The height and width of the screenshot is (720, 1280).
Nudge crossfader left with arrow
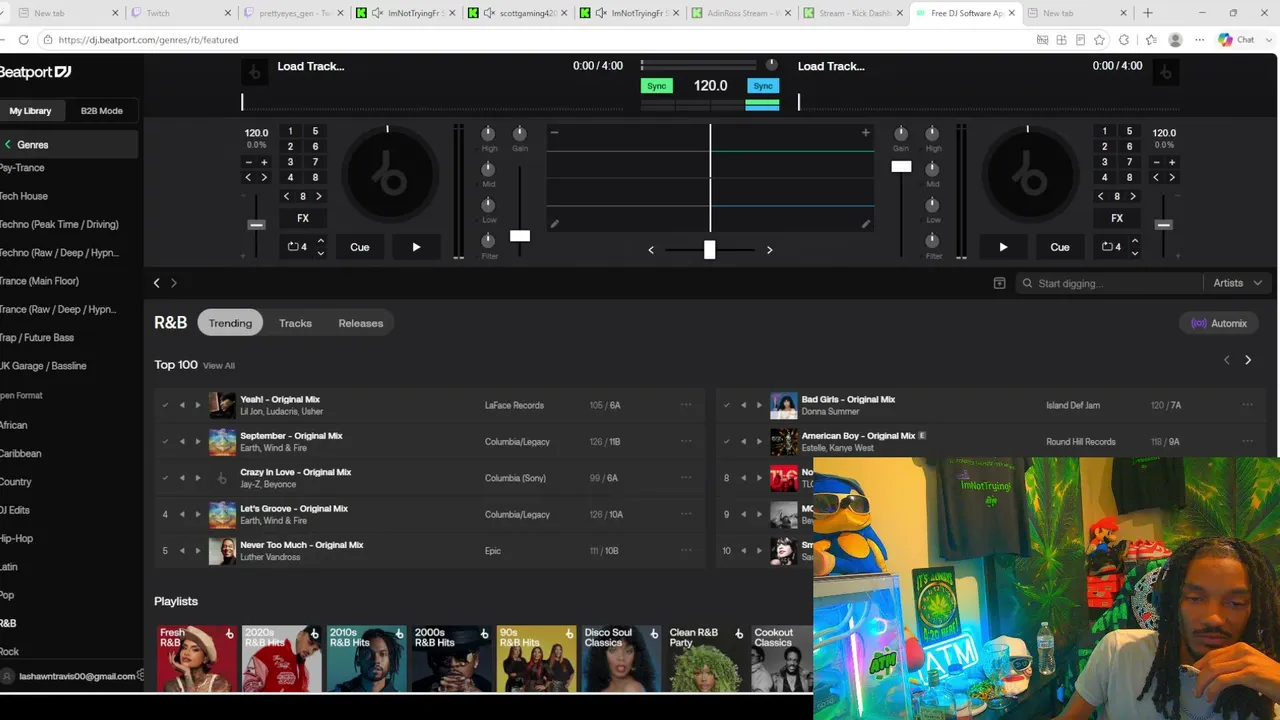tap(651, 250)
